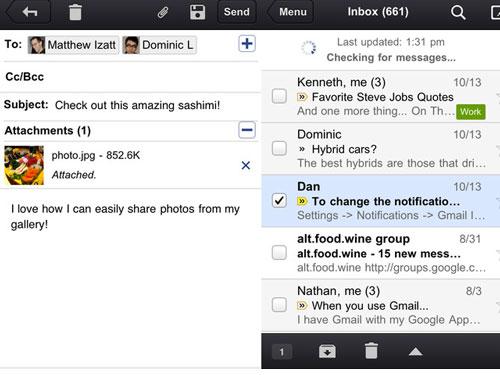Remove photo.jpg attachment with X
The width and height of the screenshot is (500, 375).
coord(246,165)
